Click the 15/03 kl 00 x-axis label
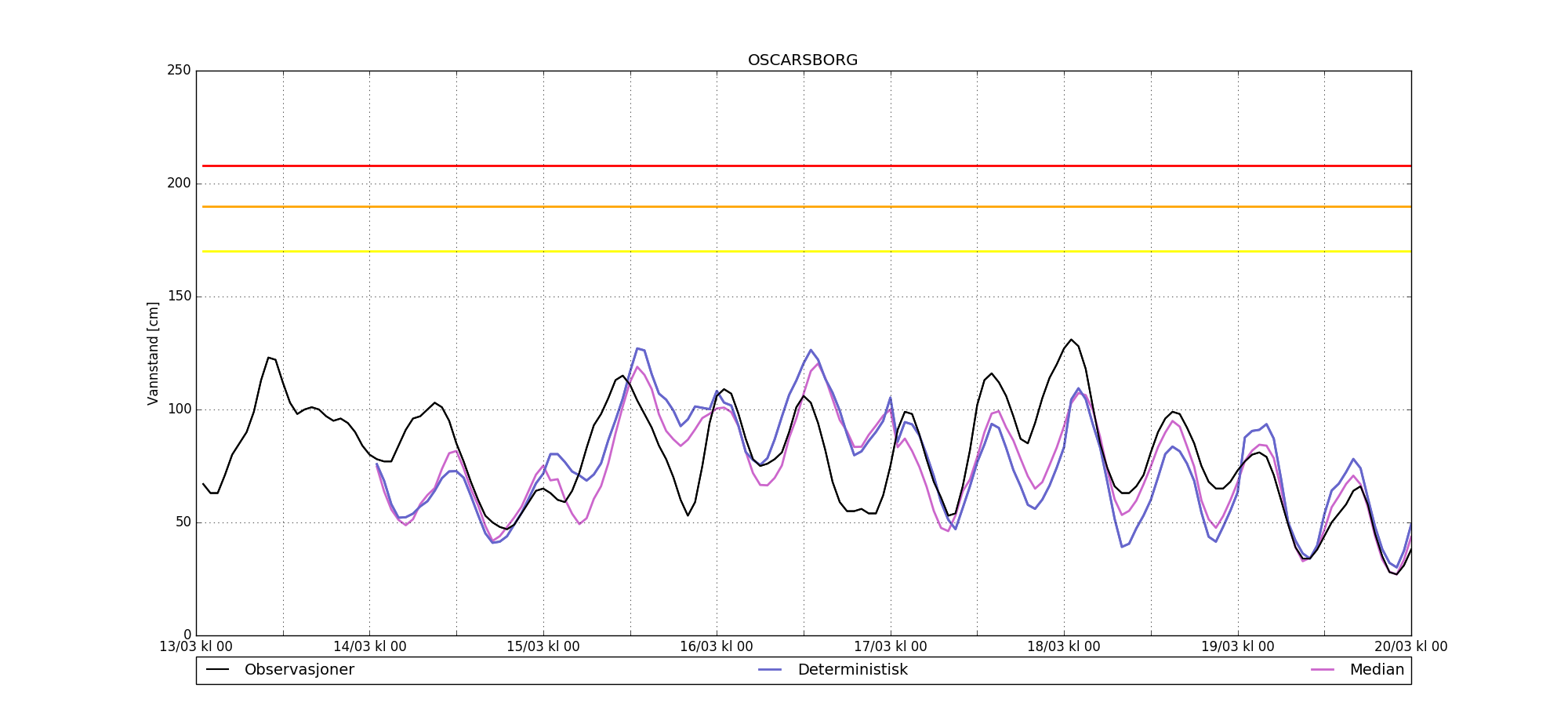This screenshot has height=706, width=1568. tap(543, 646)
